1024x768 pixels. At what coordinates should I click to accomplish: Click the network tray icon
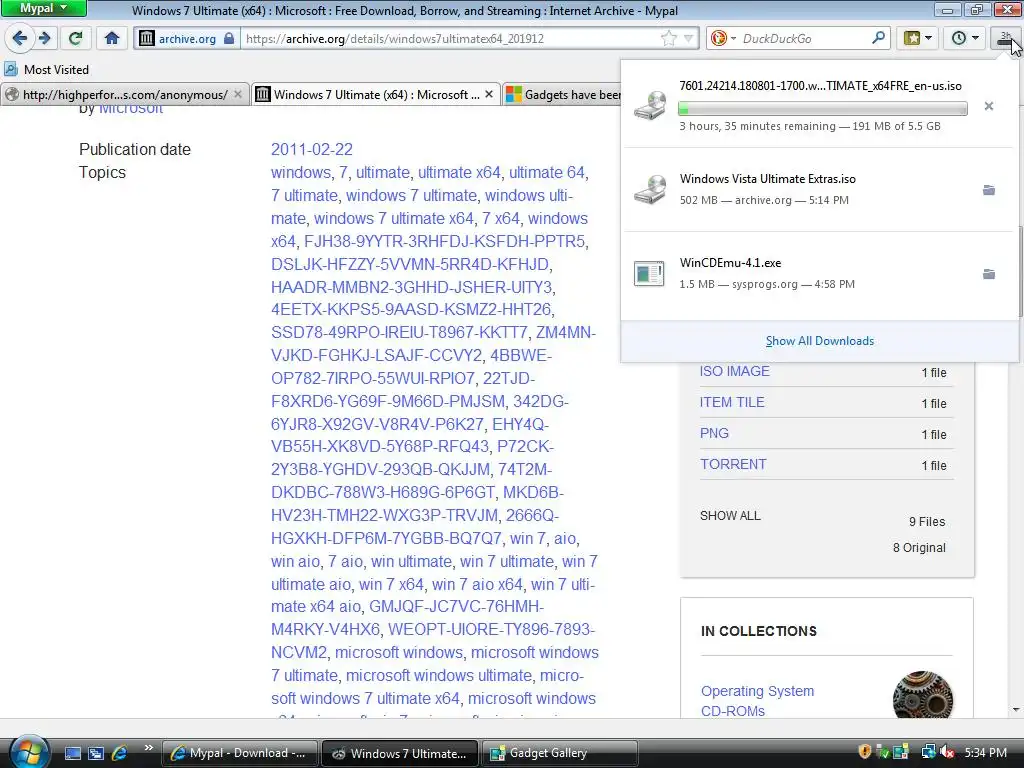(927, 752)
